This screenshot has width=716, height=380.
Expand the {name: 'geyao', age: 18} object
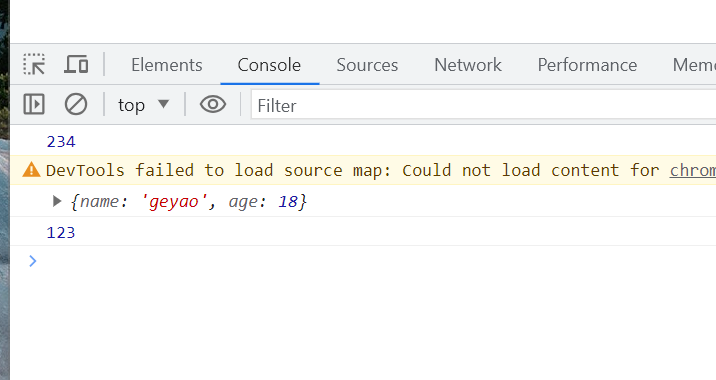tap(57, 201)
